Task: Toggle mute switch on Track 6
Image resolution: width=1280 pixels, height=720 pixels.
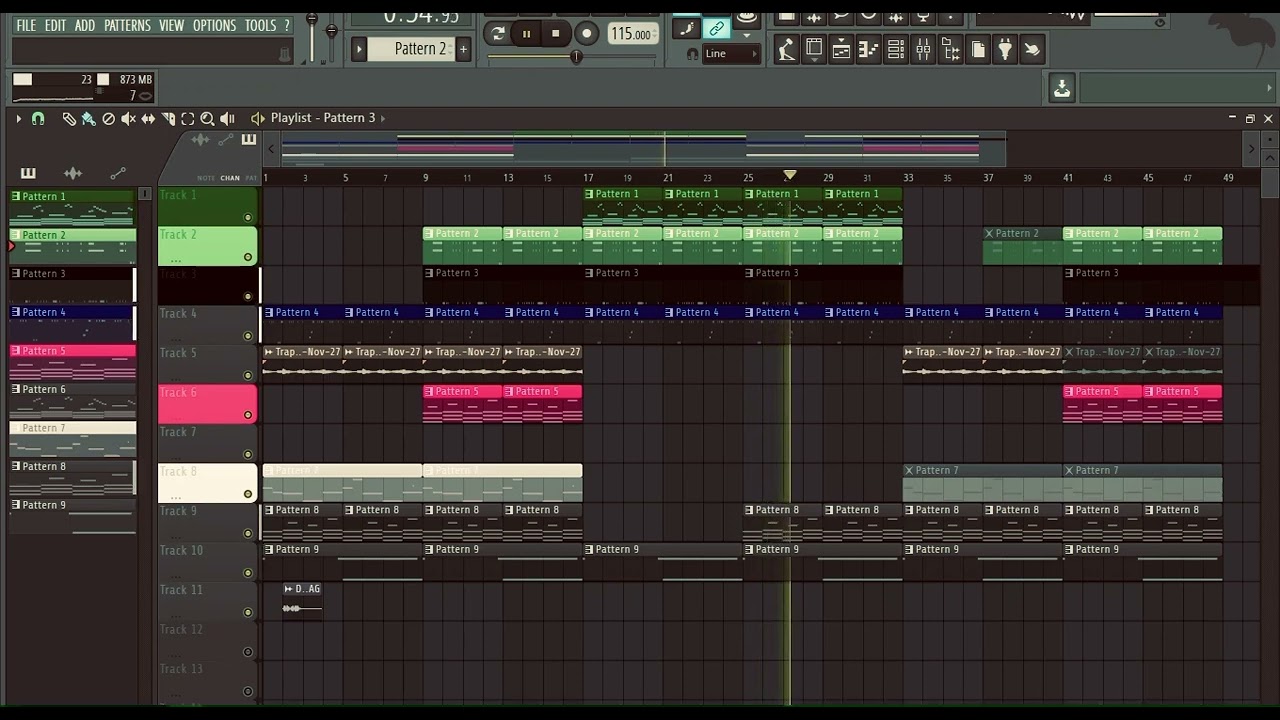Action: [248, 415]
